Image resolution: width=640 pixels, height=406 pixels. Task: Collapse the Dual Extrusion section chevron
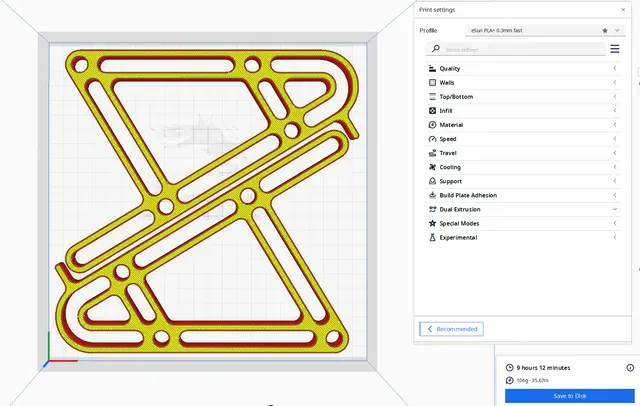tap(615, 209)
